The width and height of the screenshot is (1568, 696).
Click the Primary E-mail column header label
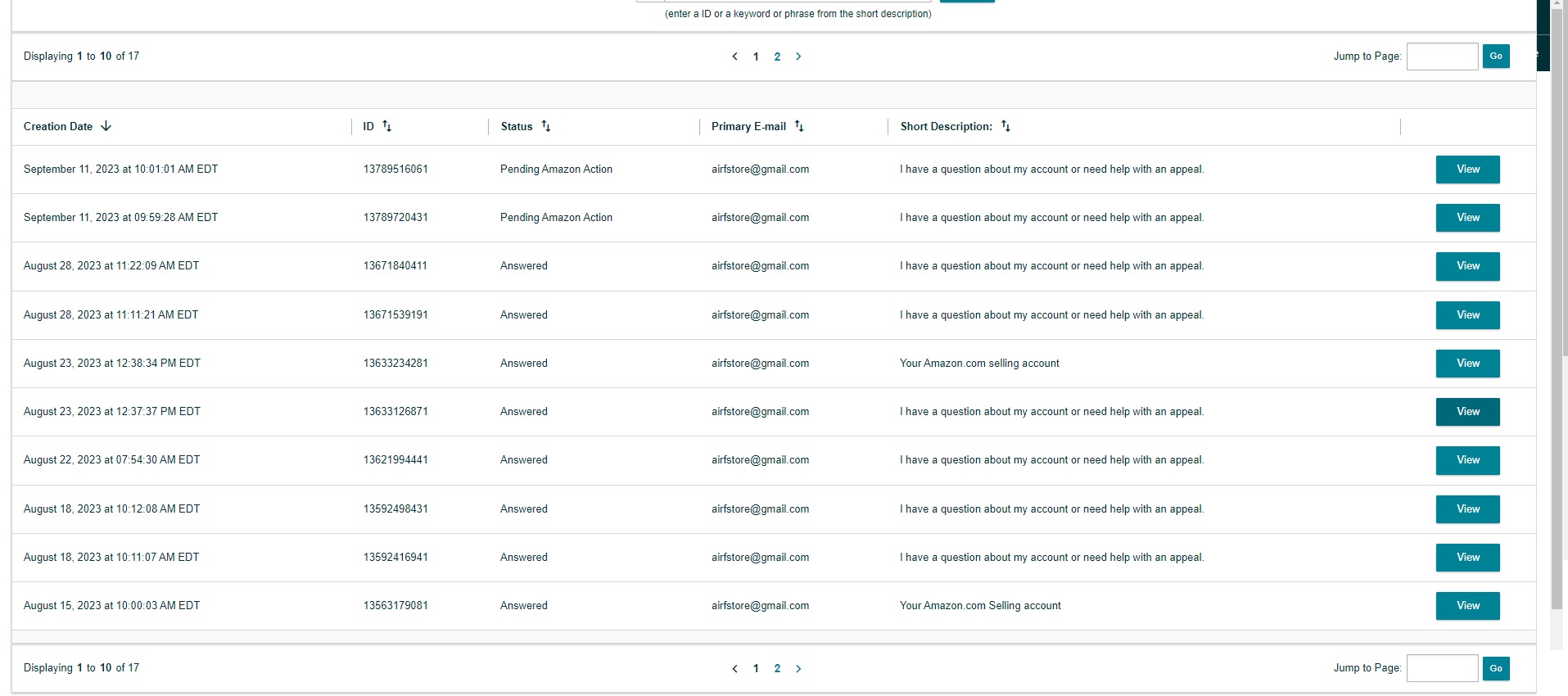pyautogui.click(x=748, y=126)
